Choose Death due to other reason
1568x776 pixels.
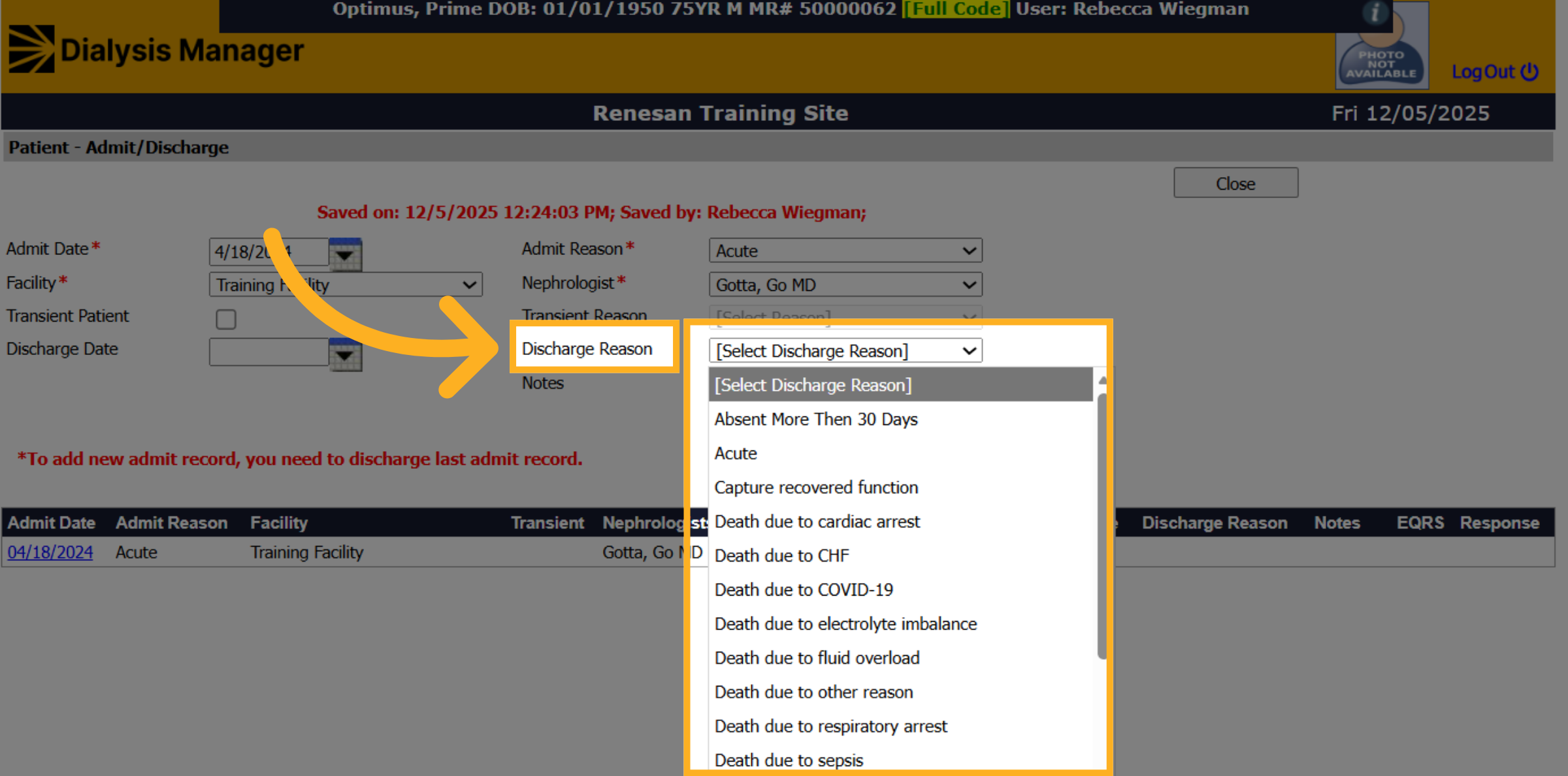coord(900,692)
